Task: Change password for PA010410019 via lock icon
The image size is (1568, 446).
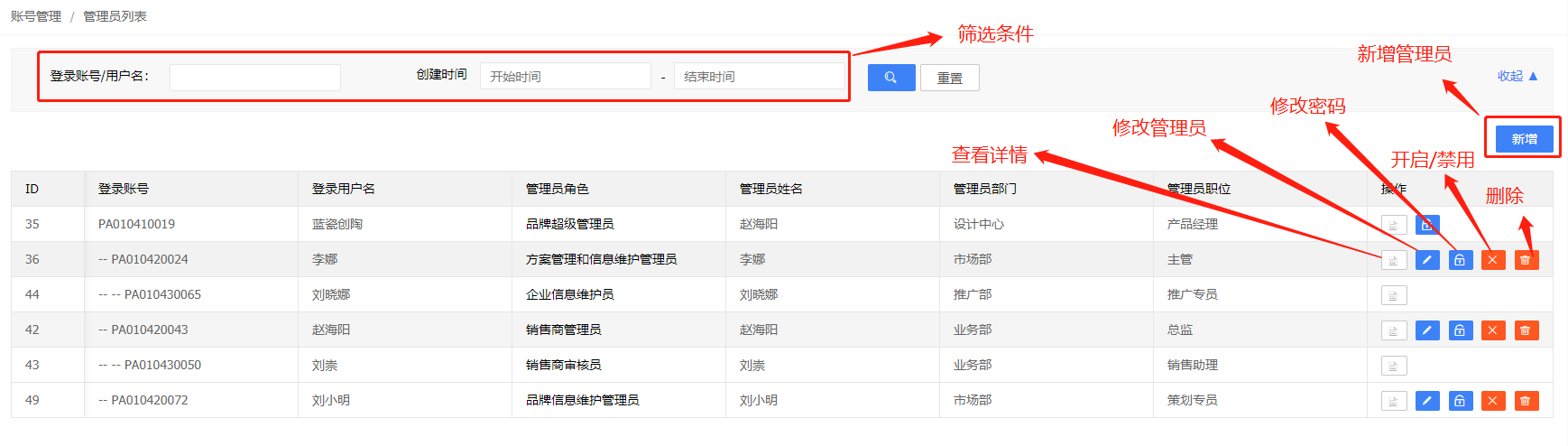Action: (x=1427, y=225)
